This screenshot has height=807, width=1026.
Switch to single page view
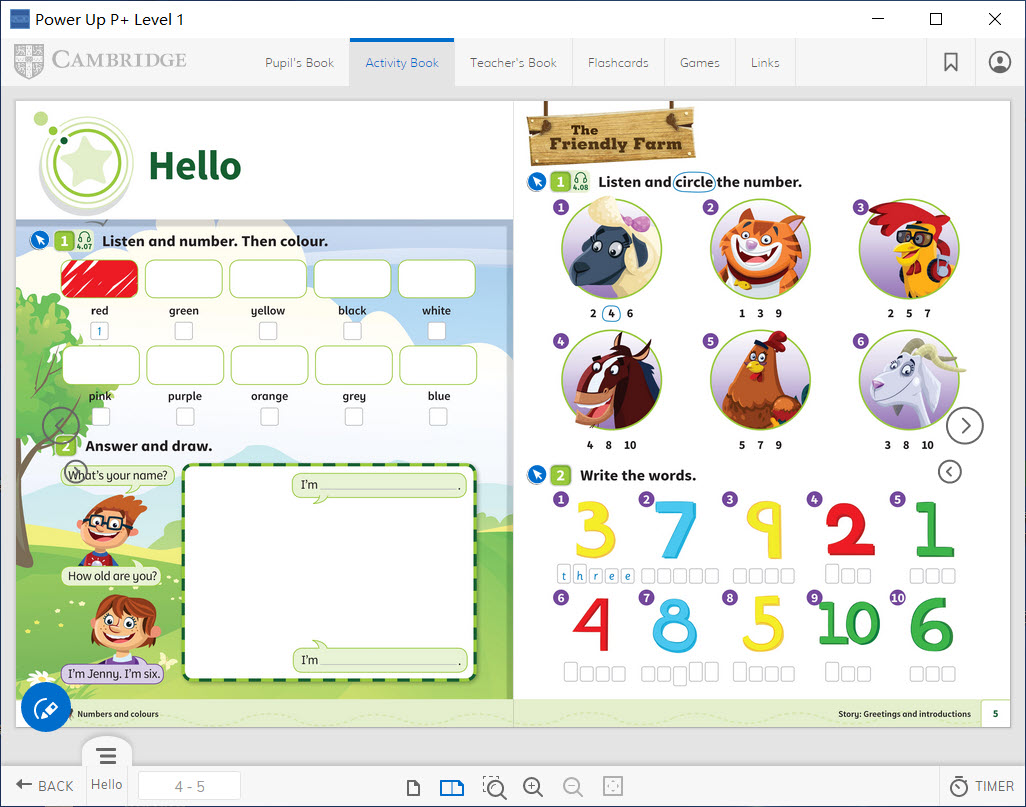tap(413, 787)
